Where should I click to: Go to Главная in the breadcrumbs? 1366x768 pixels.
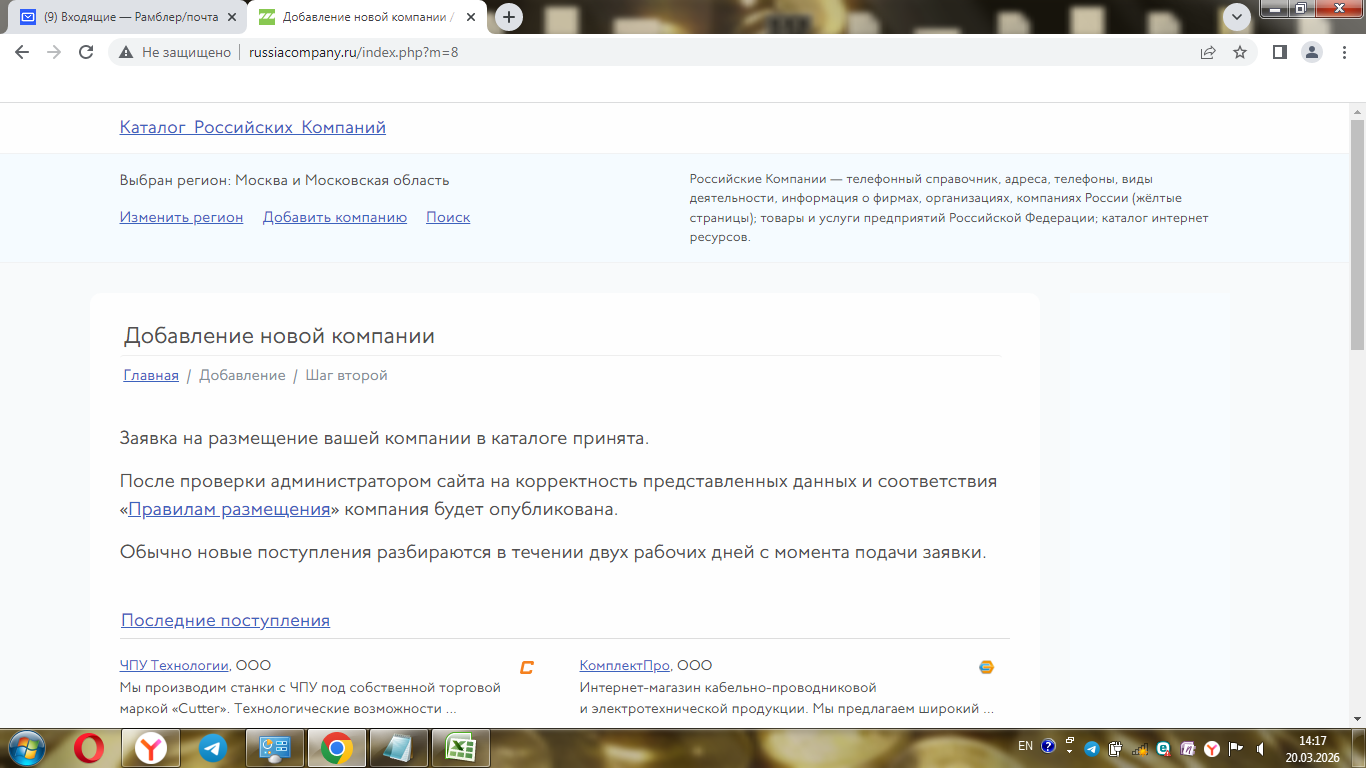151,375
